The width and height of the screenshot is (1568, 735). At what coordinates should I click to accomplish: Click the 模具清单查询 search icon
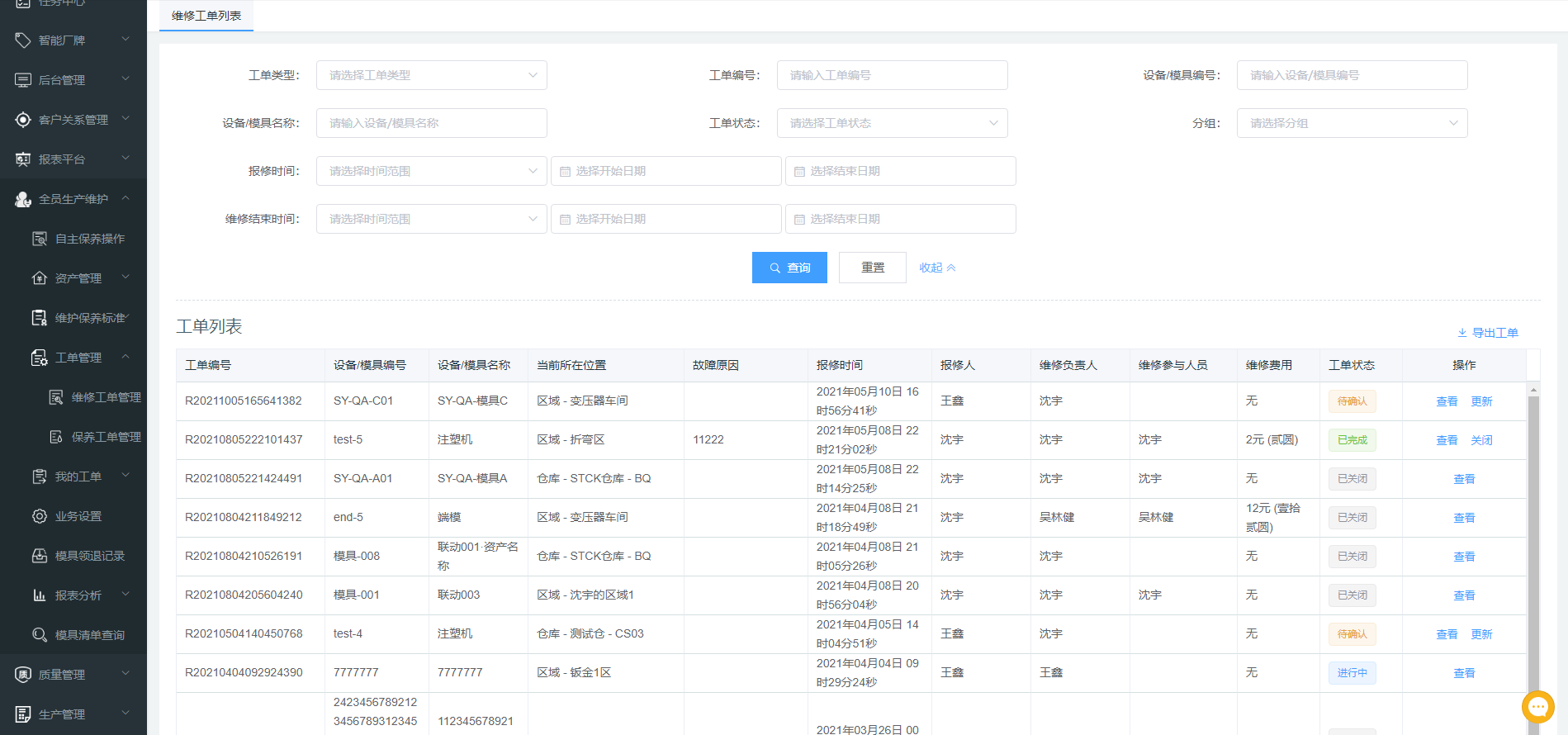[x=40, y=635]
